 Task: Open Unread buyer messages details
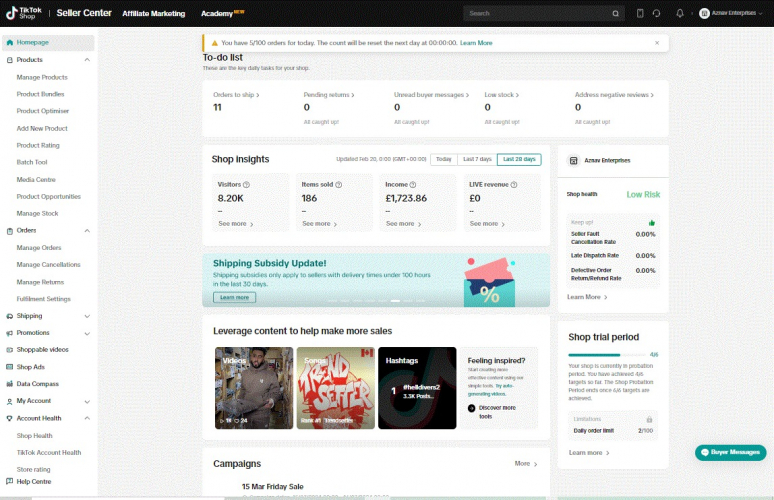pos(431,95)
